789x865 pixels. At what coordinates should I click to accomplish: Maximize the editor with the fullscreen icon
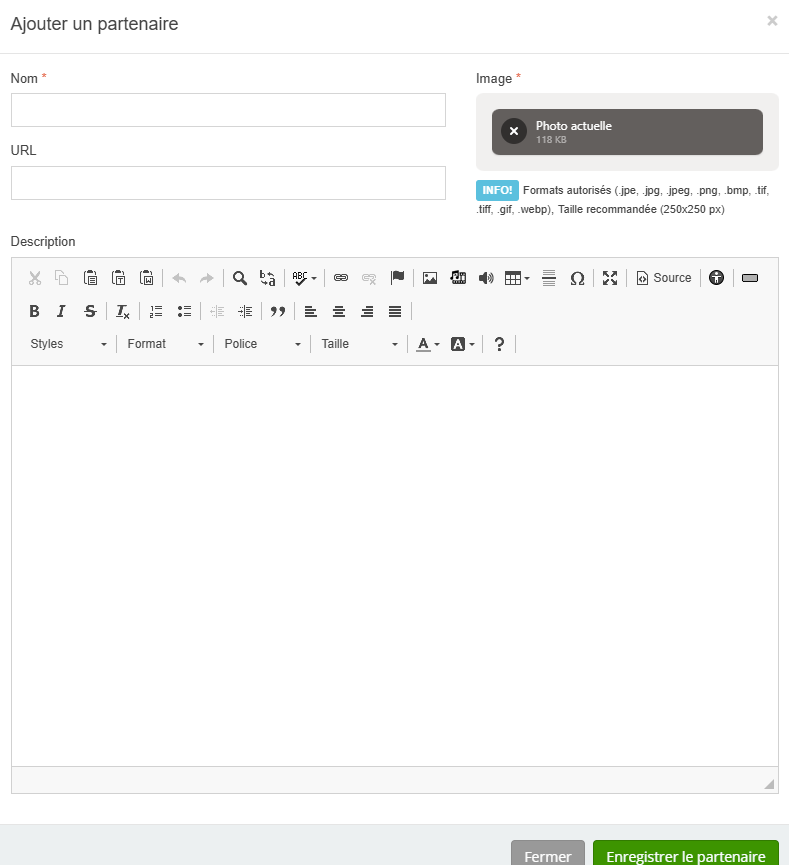pyautogui.click(x=610, y=278)
